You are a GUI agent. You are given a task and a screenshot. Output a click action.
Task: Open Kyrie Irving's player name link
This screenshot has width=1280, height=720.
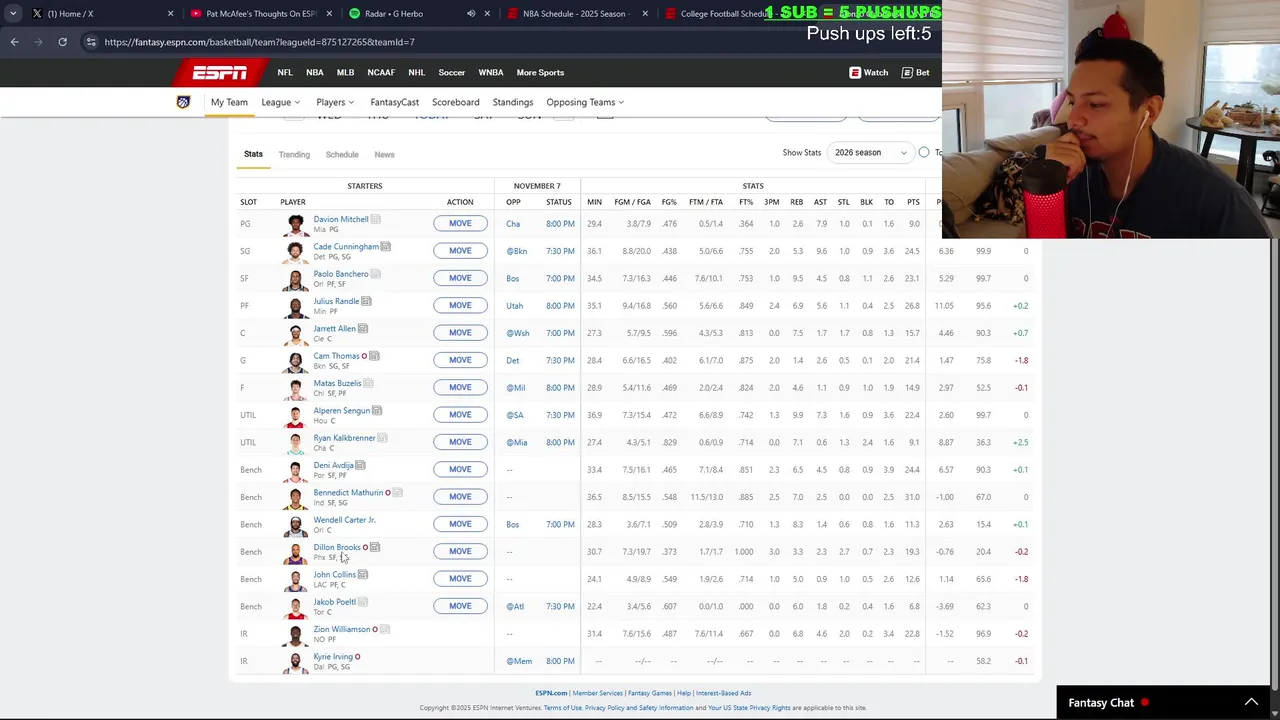tap(333, 657)
